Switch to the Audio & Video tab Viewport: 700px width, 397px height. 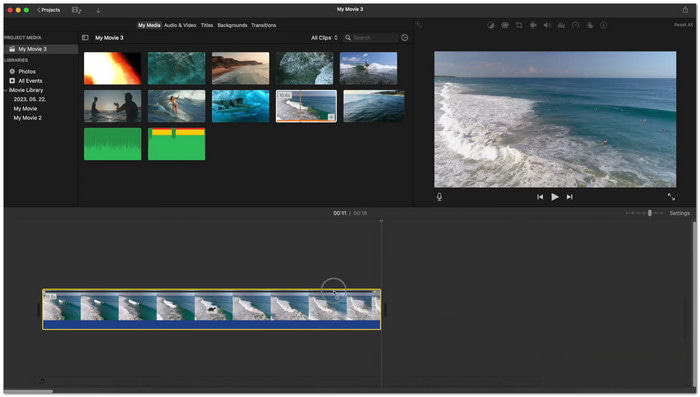click(180, 25)
